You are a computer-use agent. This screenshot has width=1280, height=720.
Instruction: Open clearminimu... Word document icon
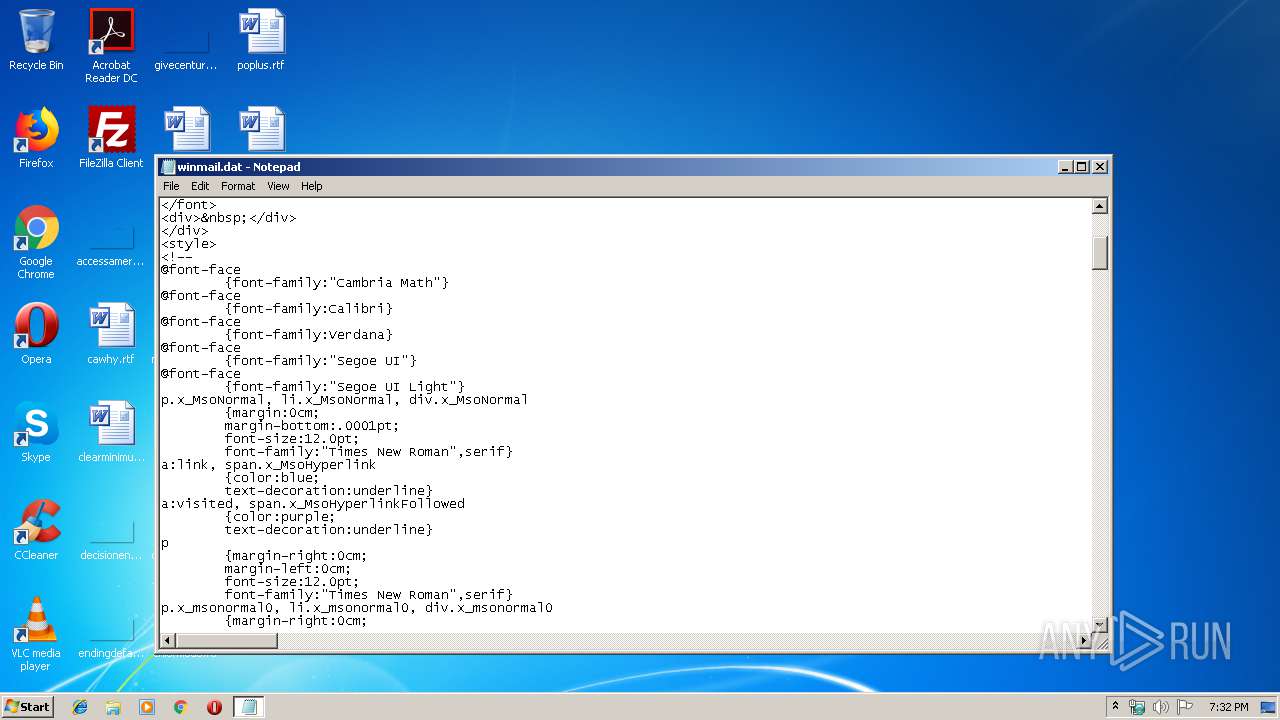[111, 432]
